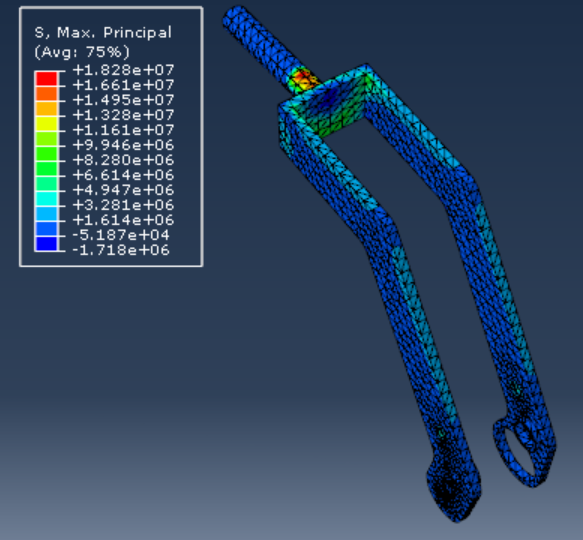Screen dimensions: 583x540
Task: Click the red legend color swatch
Action: tap(46, 78)
